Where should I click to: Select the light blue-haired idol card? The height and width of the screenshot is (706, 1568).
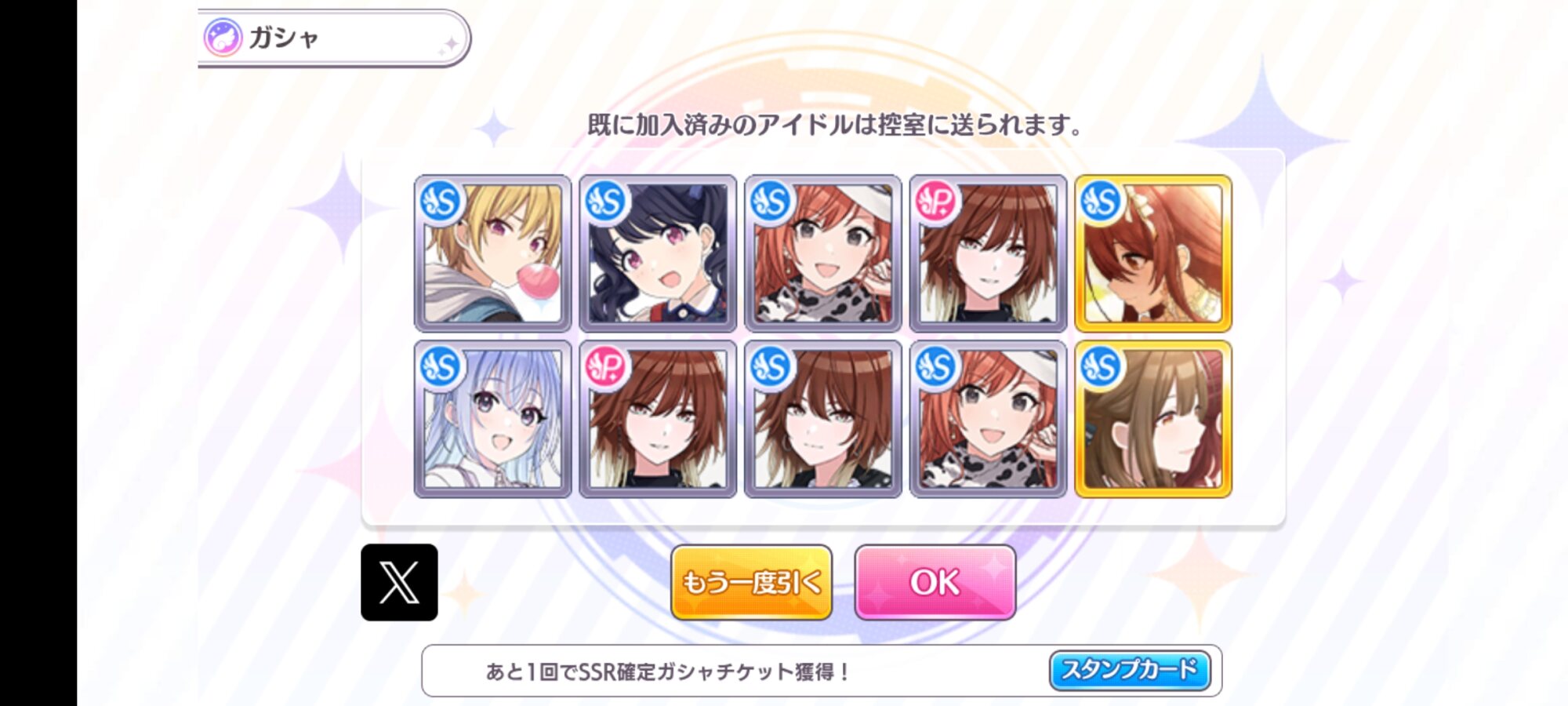(x=492, y=419)
